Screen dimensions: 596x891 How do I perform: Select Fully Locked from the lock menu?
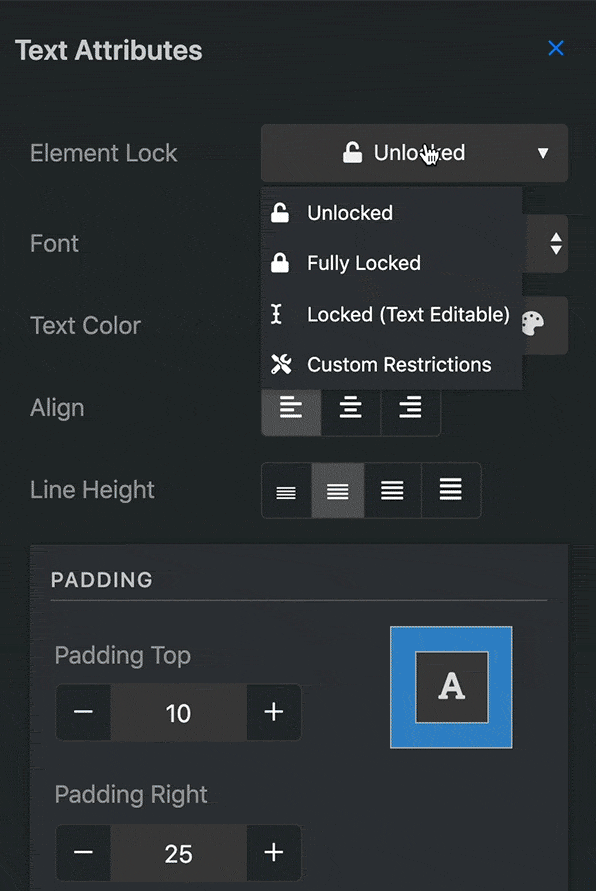[362, 262]
